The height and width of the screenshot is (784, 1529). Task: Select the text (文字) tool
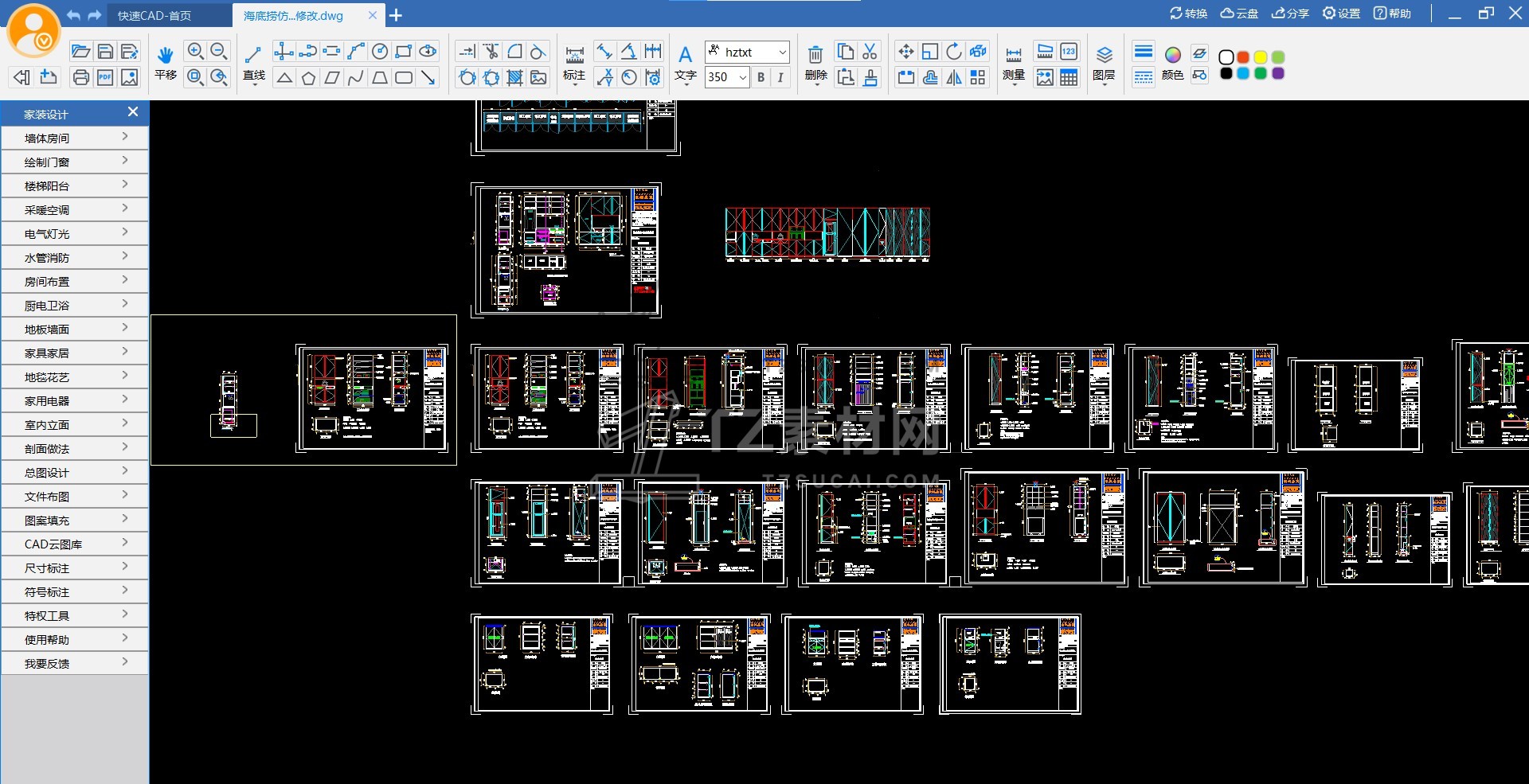(x=685, y=56)
